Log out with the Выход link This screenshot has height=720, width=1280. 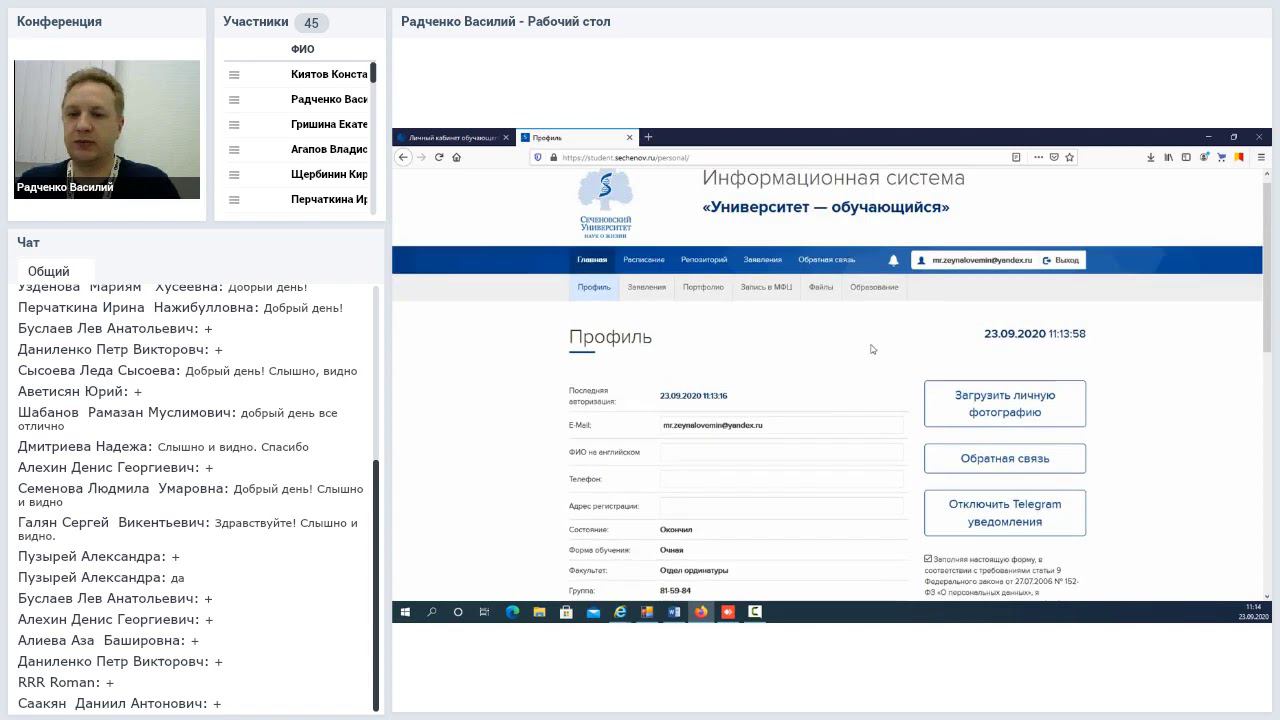point(1061,260)
